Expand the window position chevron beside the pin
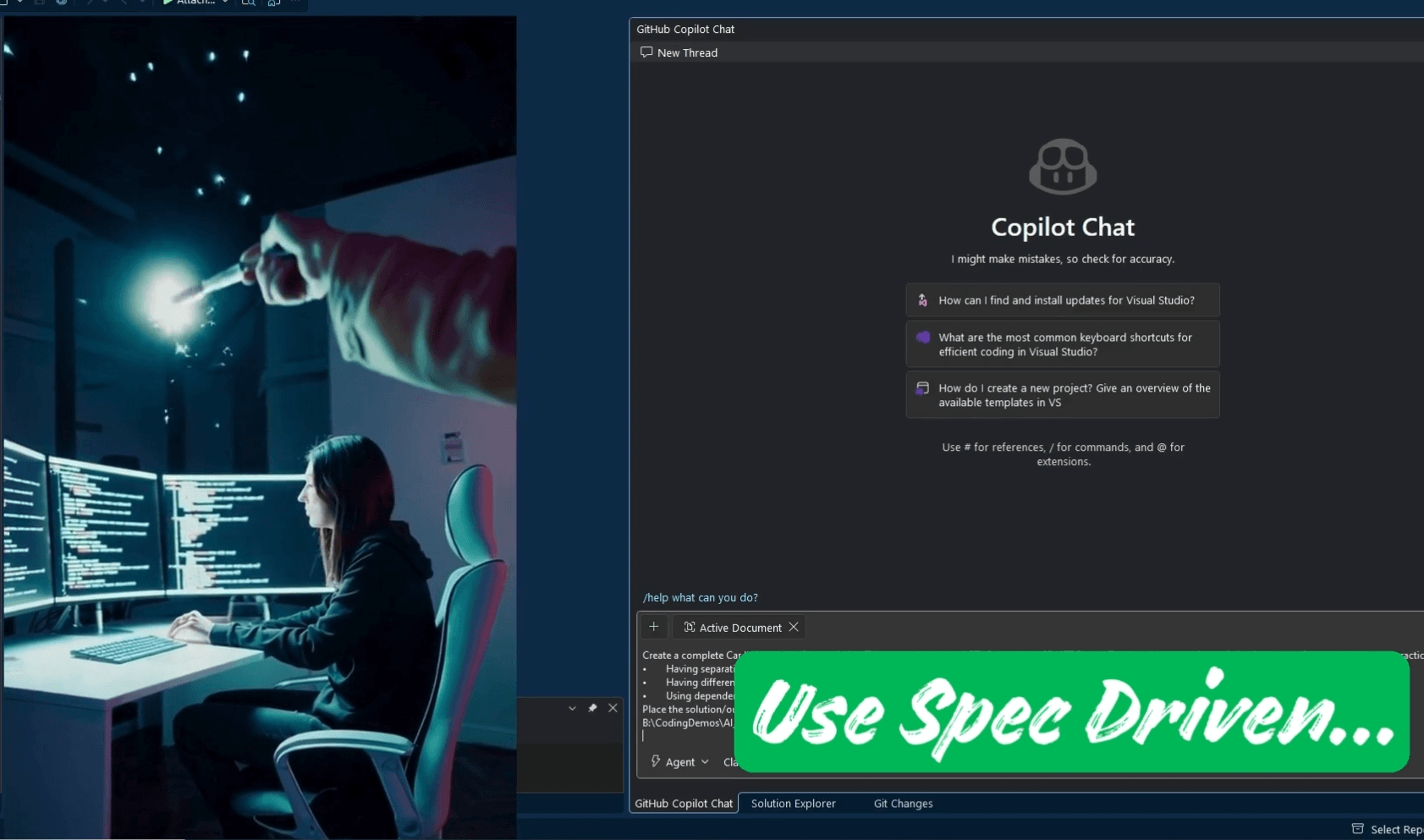The image size is (1424, 840). point(572,708)
